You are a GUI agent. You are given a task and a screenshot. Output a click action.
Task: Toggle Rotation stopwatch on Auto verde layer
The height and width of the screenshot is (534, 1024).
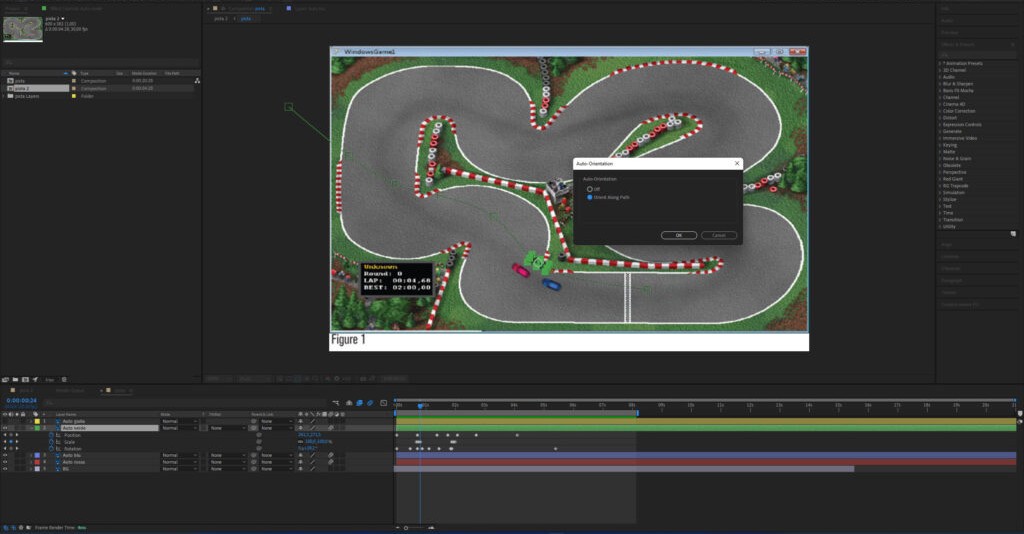[52, 448]
